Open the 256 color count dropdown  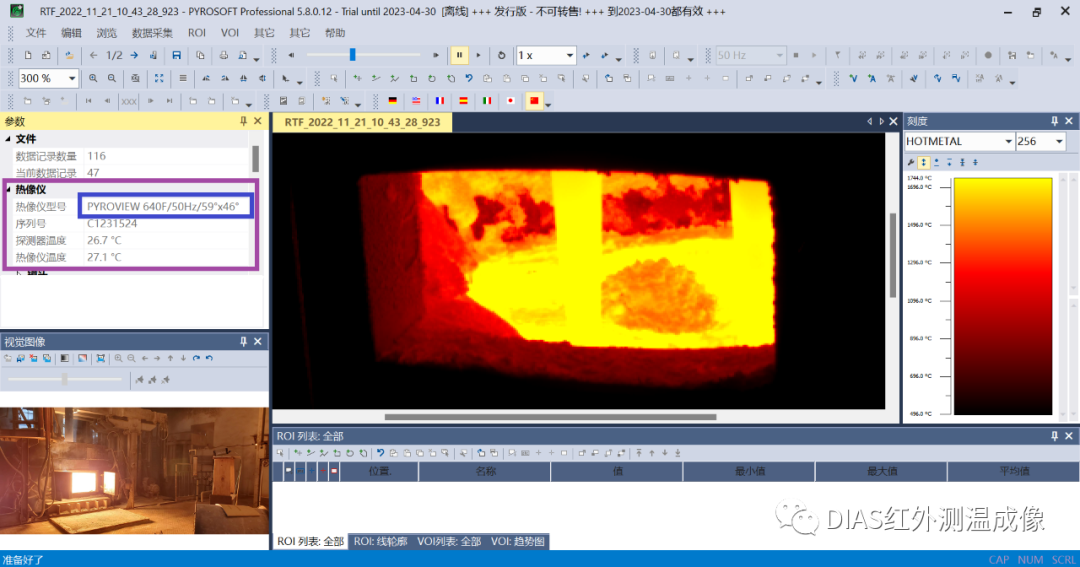(x=1059, y=141)
